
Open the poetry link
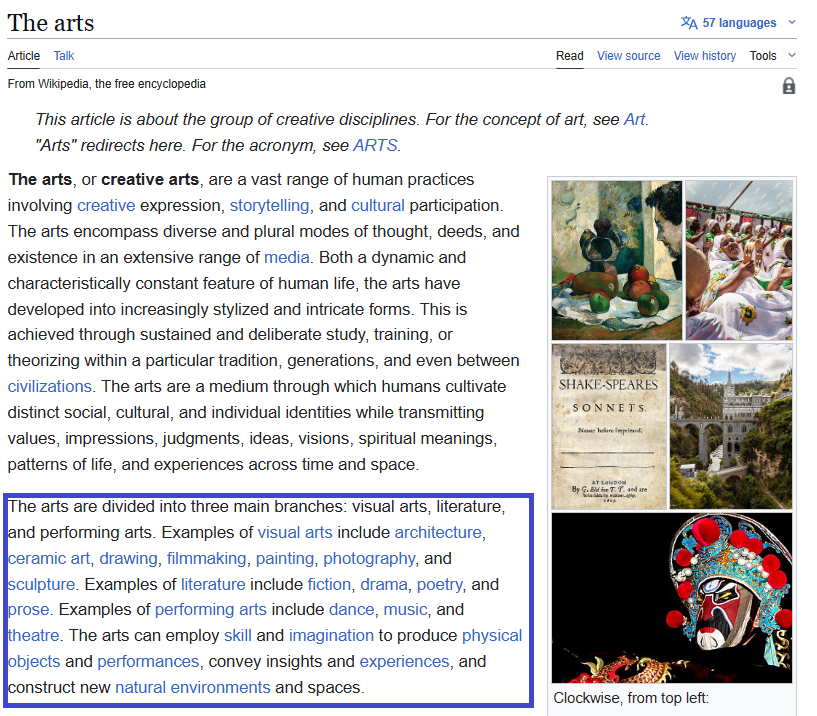[439, 585]
